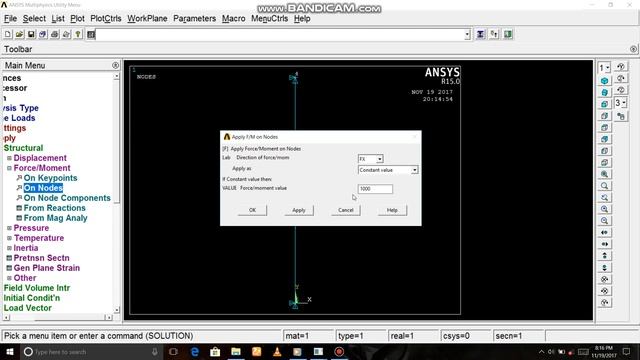Click Apply in the F/M dialog
The image size is (640, 360).
(299, 210)
